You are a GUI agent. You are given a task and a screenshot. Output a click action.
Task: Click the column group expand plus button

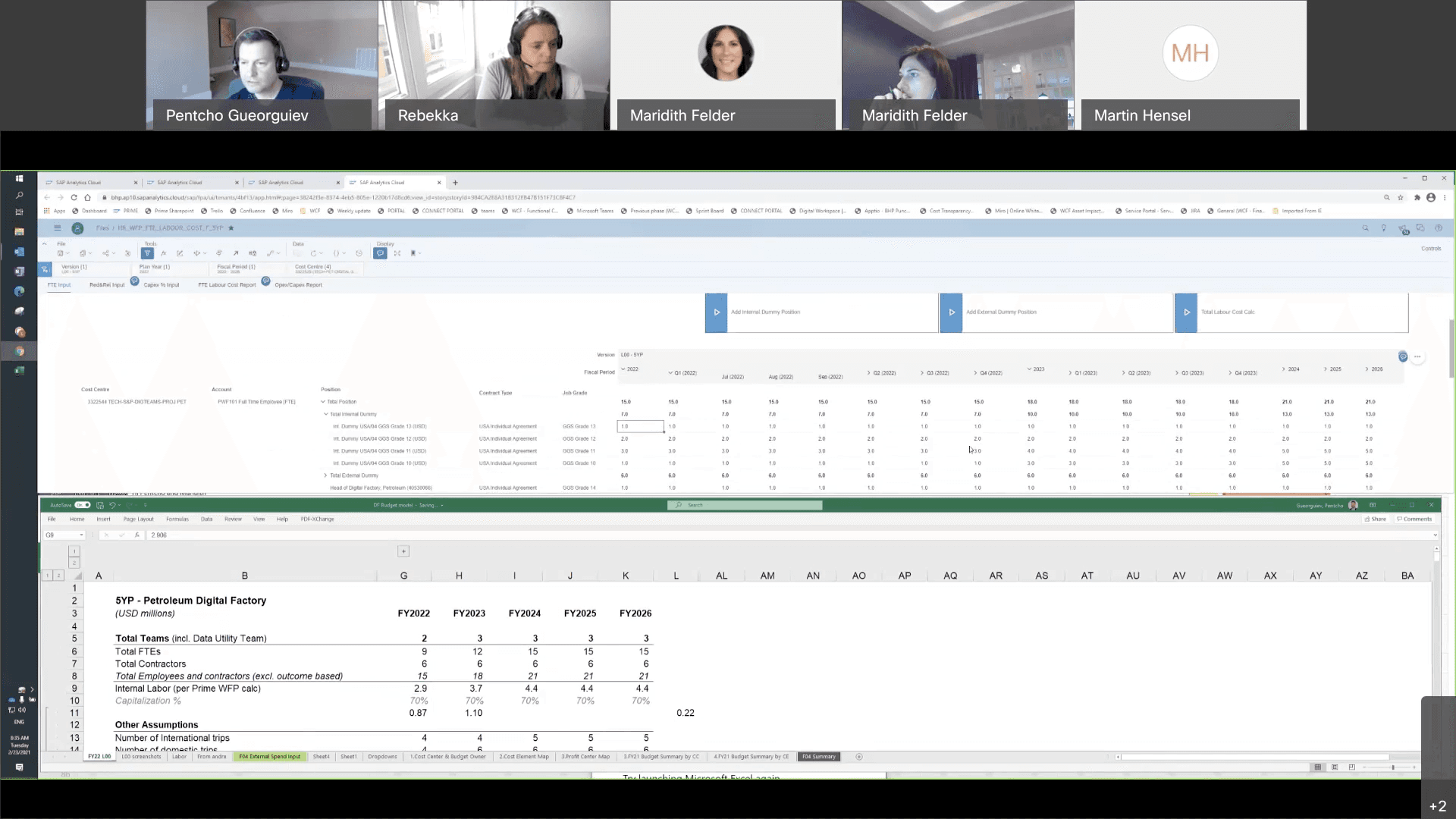tap(403, 551)
